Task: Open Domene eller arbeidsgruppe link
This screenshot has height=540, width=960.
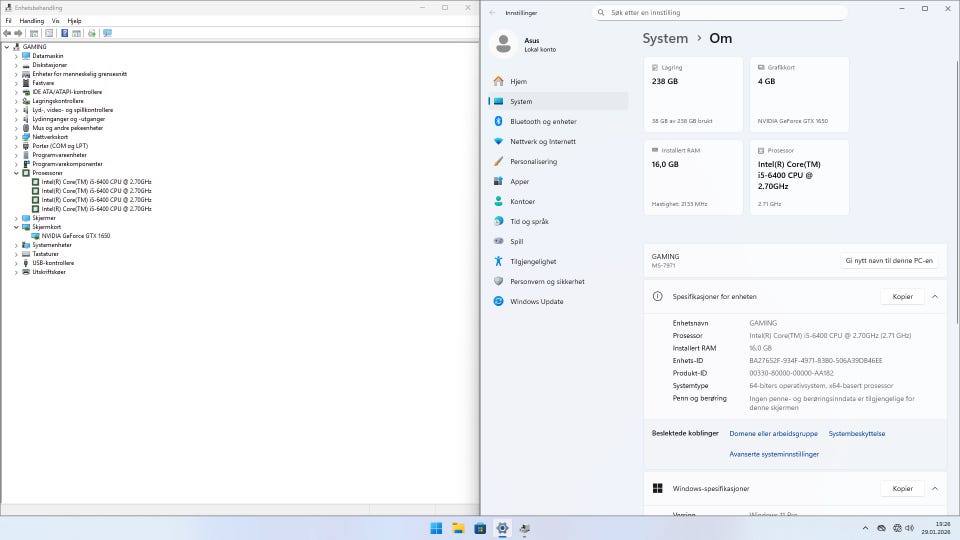Action: pyautogui.click(x=773, y=433)
